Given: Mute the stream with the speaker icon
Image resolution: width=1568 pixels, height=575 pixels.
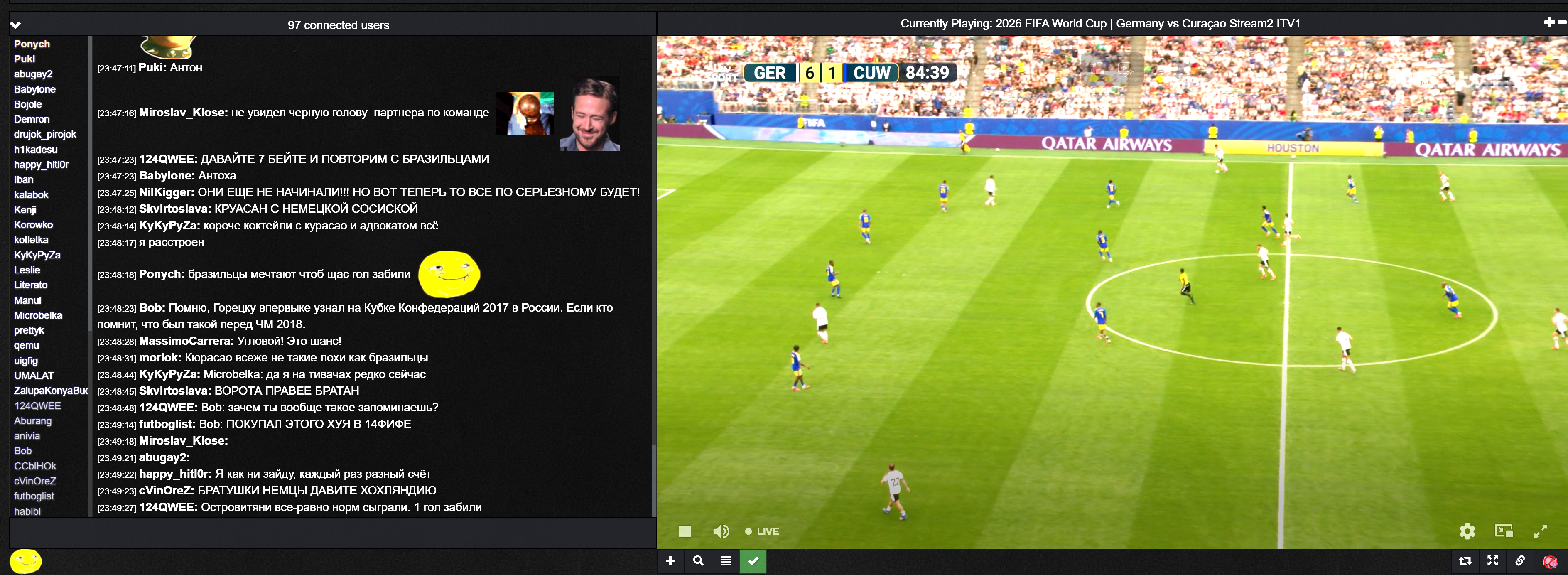Looking at the screenshot, I should point(721,531).
